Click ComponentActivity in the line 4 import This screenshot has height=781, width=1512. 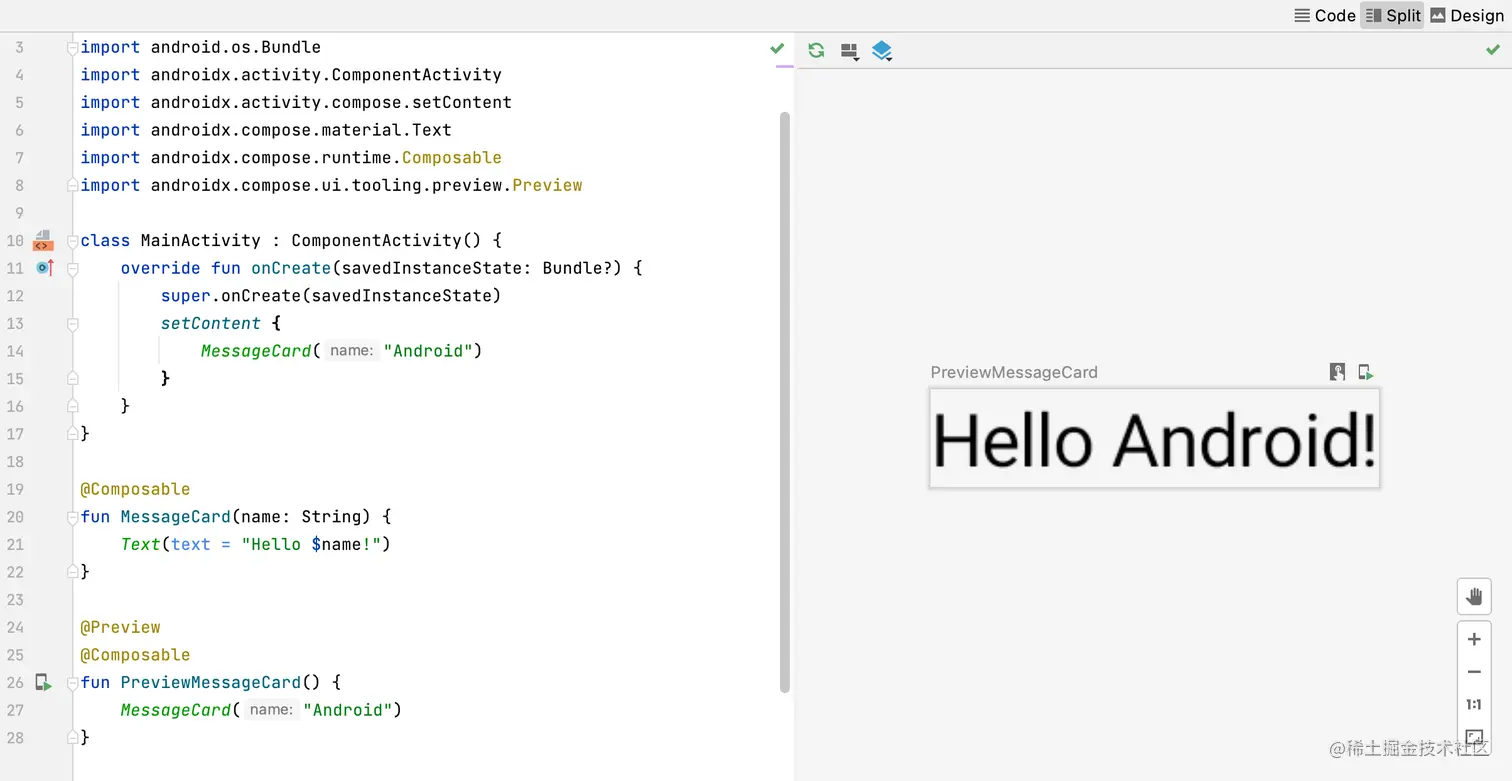(x=416, y=75)
